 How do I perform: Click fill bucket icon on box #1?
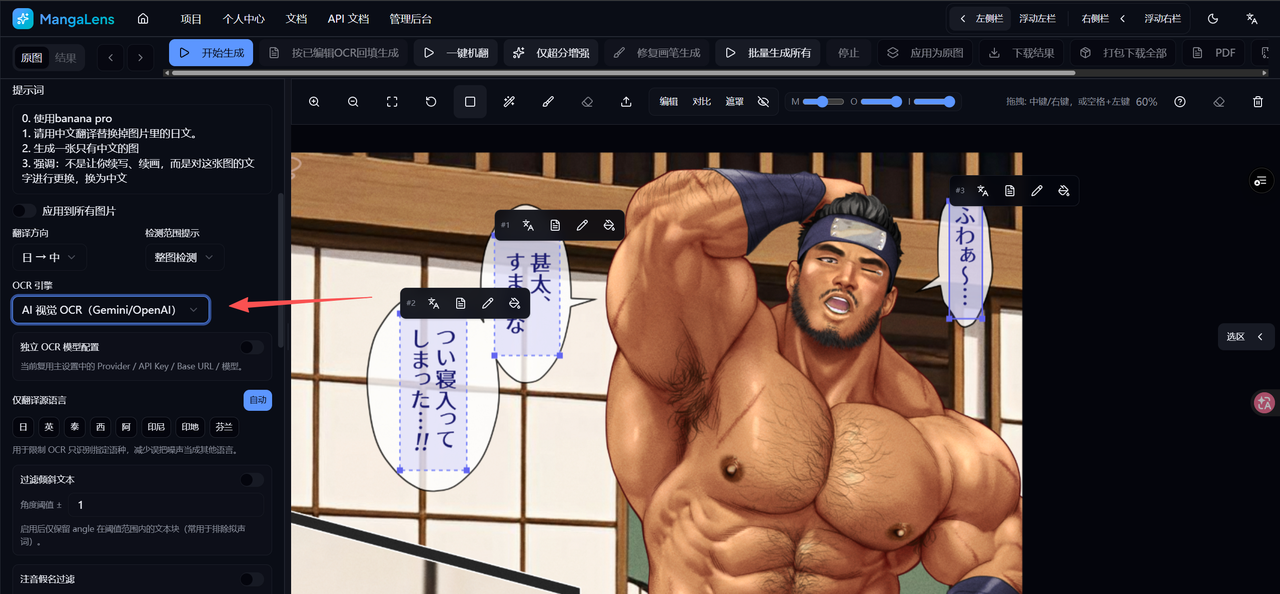[x=609, y=225]
